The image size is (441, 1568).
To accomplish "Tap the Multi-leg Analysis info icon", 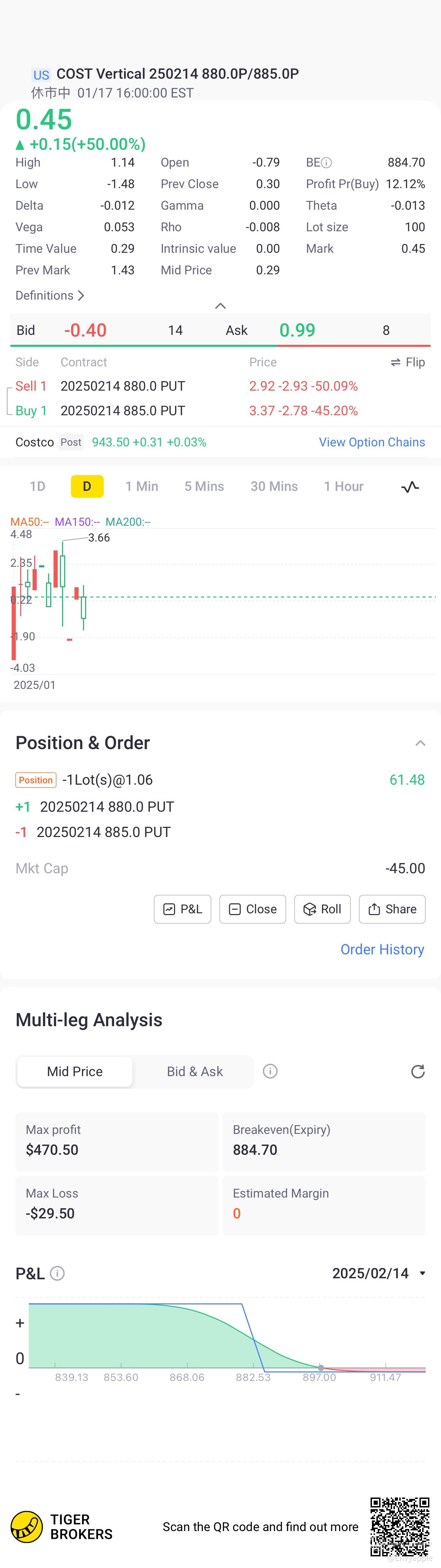I will point(270,1071).
